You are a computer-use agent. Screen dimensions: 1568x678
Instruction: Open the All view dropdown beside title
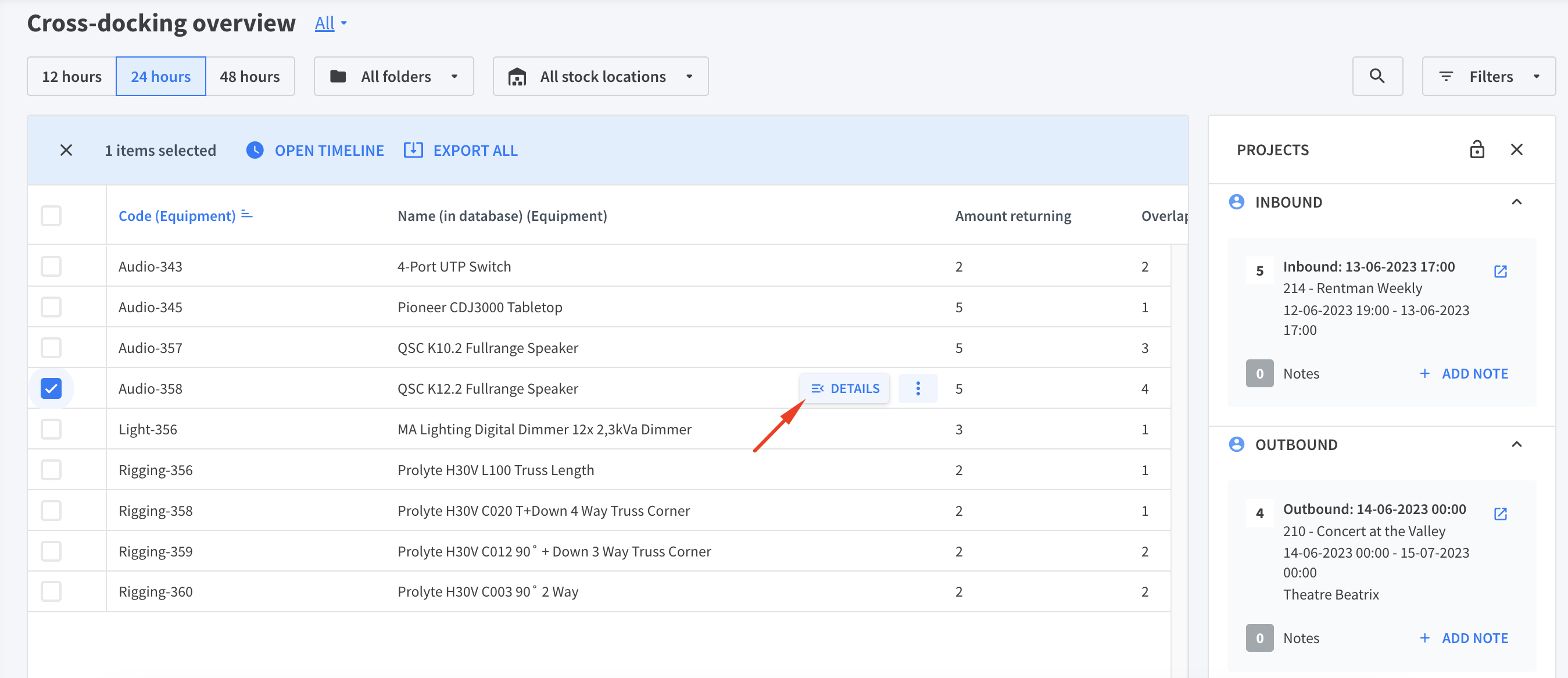pos(331,23)
